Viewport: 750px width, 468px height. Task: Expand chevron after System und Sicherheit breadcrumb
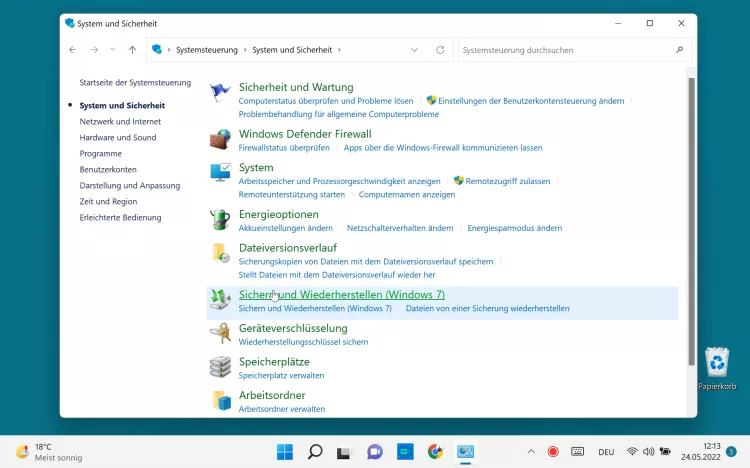[x=340, y=50]
